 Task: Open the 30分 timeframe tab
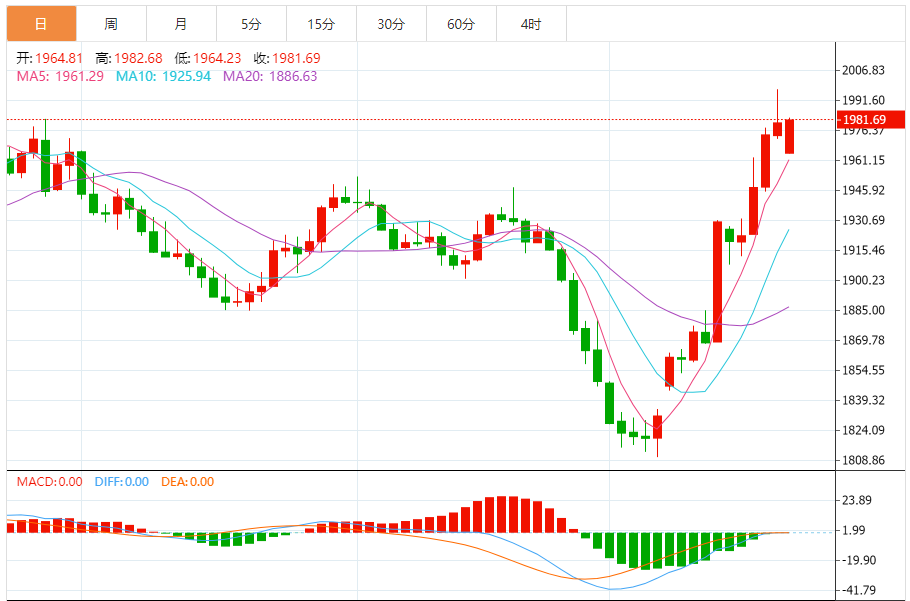pos(391,24)
